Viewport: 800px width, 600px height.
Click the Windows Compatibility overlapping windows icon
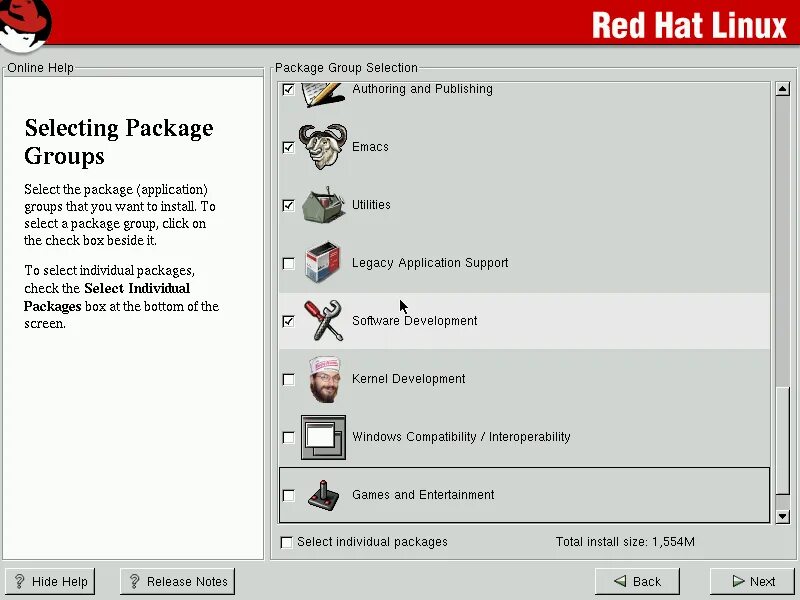pos(323,437)
